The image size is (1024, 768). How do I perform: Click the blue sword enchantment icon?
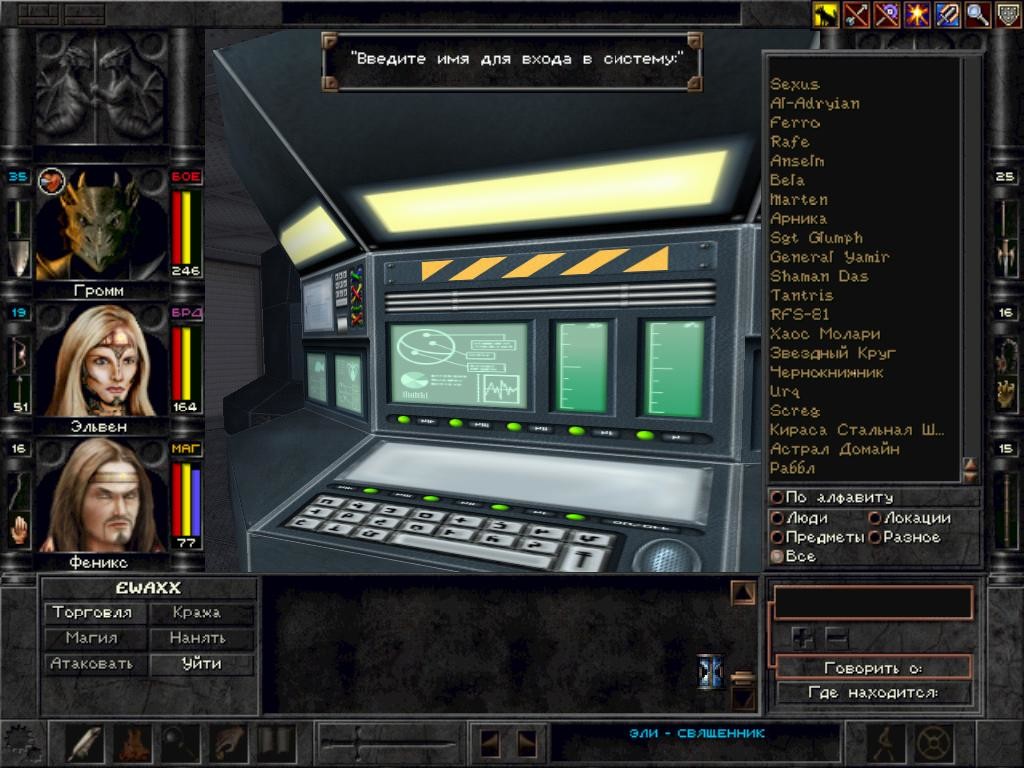[948, 14]
